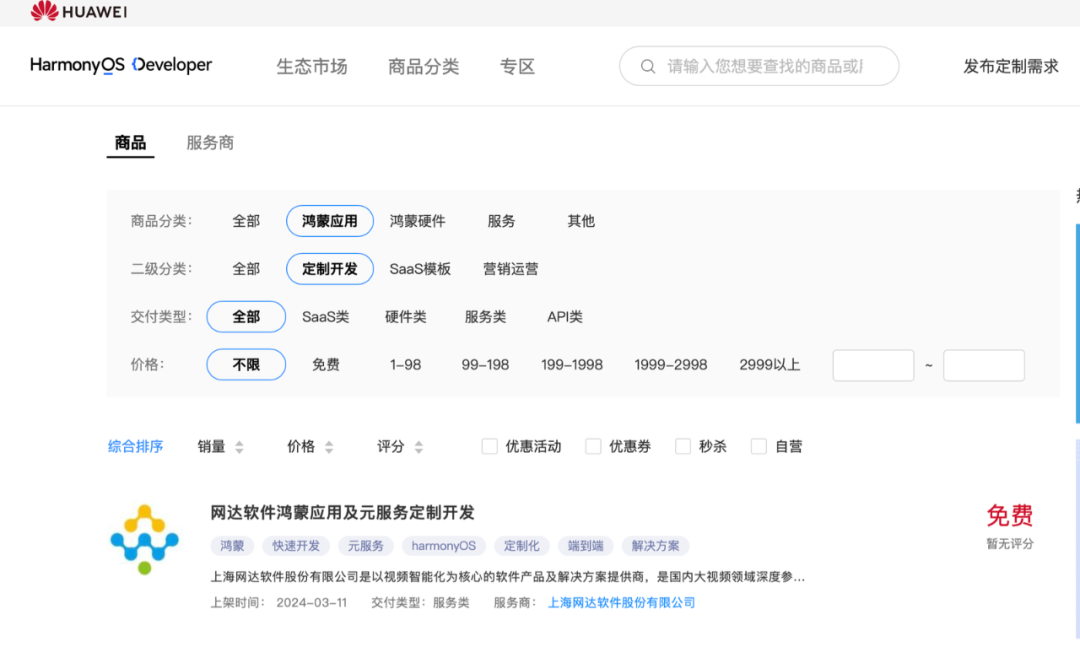Select 全部 in 交付类型 row

click(x=246, y=317)
